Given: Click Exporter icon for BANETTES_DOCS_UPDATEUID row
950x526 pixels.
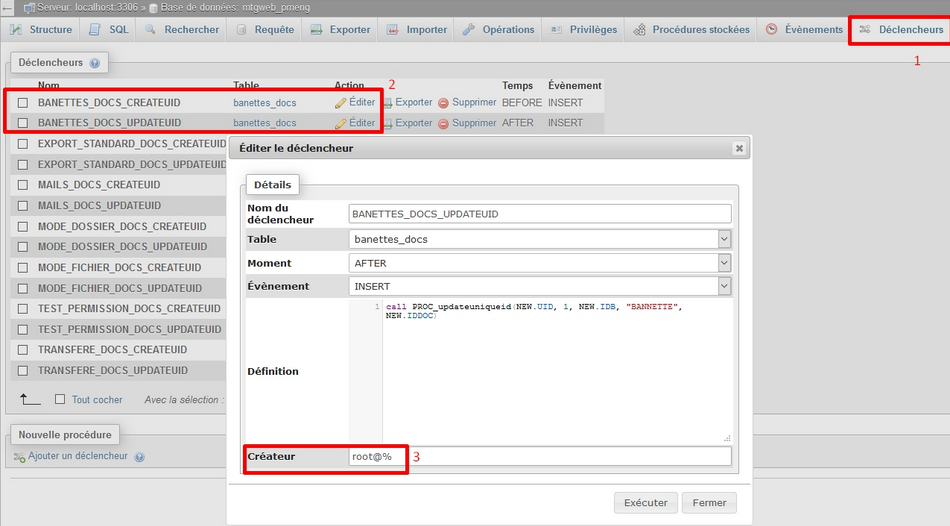Looking at the screenshot, I should 388,123.
